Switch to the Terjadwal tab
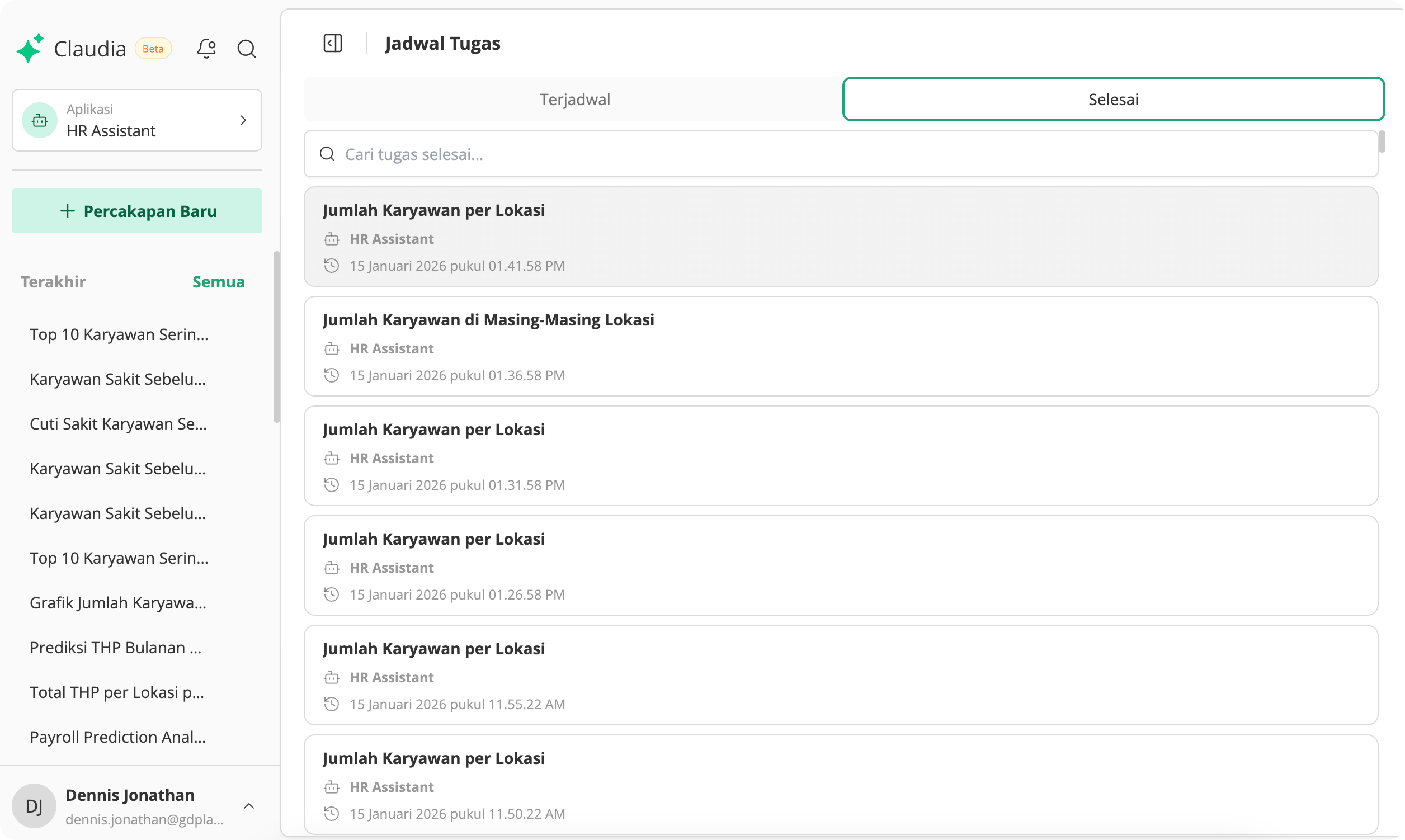Screen dimensions: 1405x840 (x=574, y=99)
